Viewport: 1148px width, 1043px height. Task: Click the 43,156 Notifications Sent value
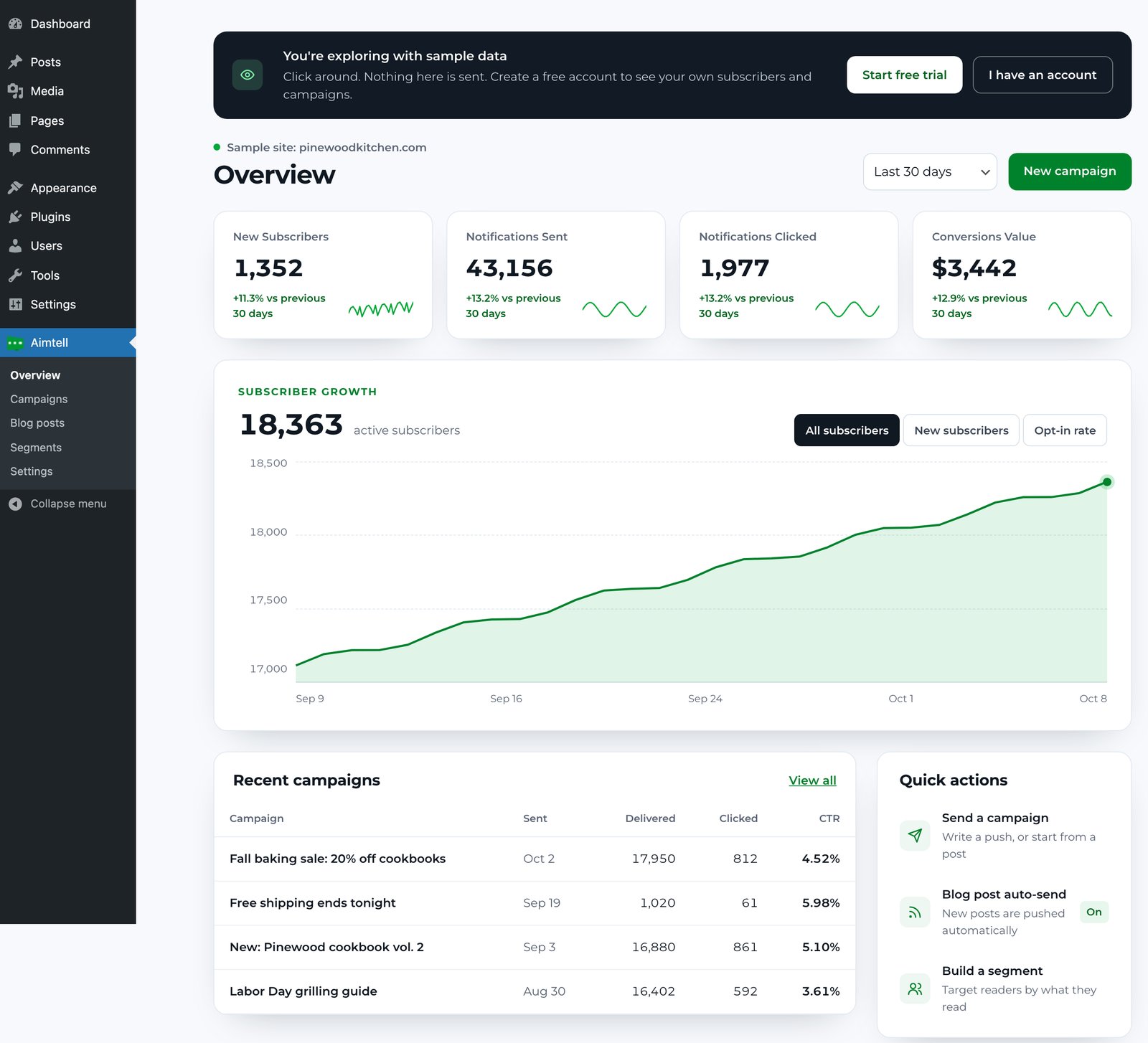click(509, 268)
